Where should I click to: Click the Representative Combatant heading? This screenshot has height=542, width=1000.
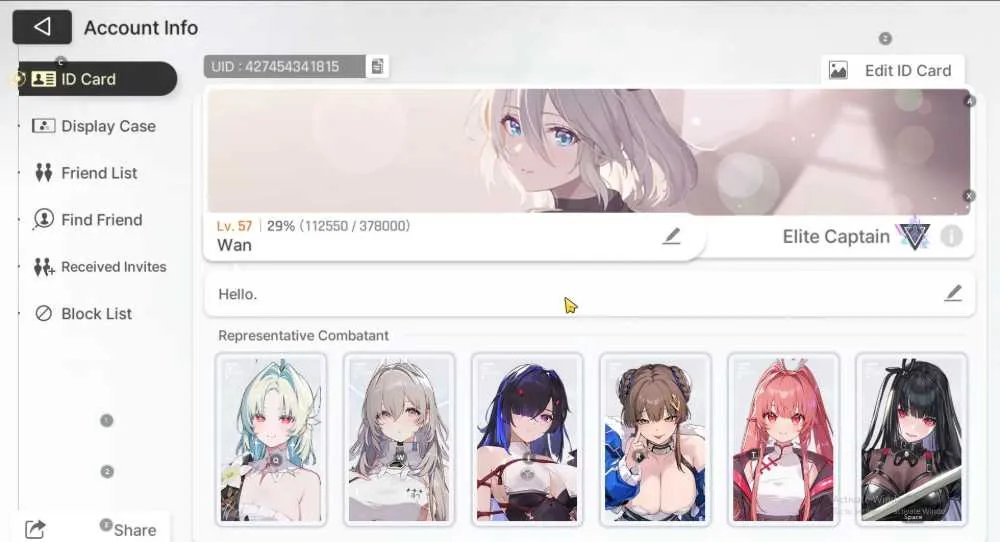[303, 335]
